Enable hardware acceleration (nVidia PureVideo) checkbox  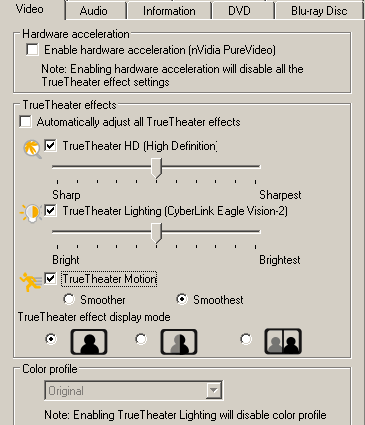point(32,50)
